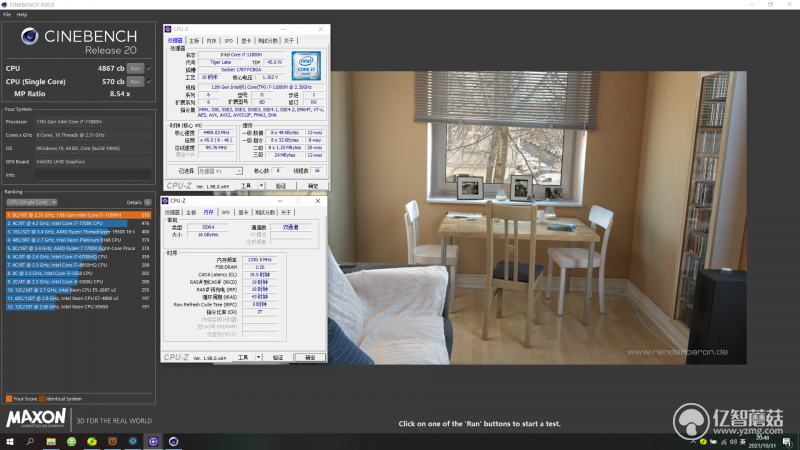Click CPU-Z title icon in lower window

[x=165, y=201]
